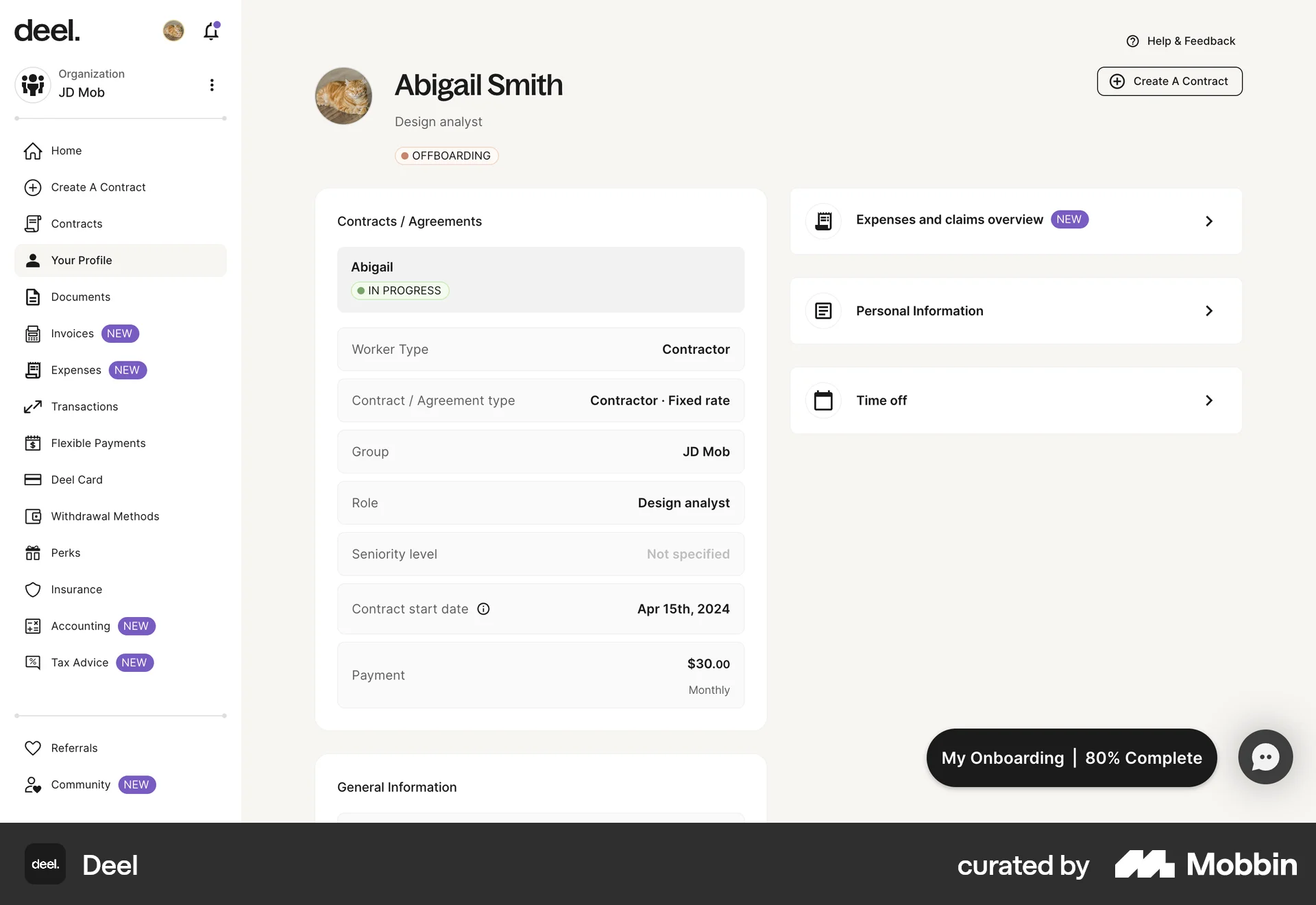Open the notifications bell icon
Viewport: 1316px width, 905px height.
pyautogui.click(x=211, y=32)
